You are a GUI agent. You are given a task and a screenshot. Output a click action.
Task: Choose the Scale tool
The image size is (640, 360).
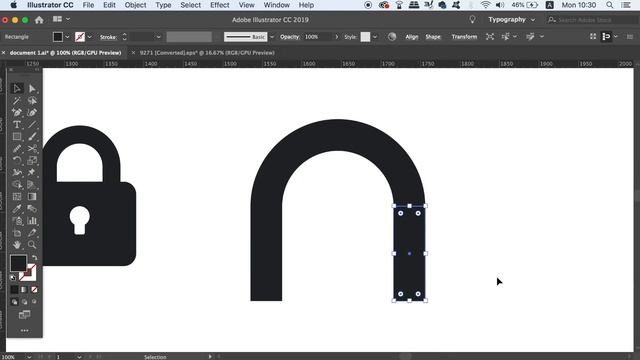click(32, 160)
